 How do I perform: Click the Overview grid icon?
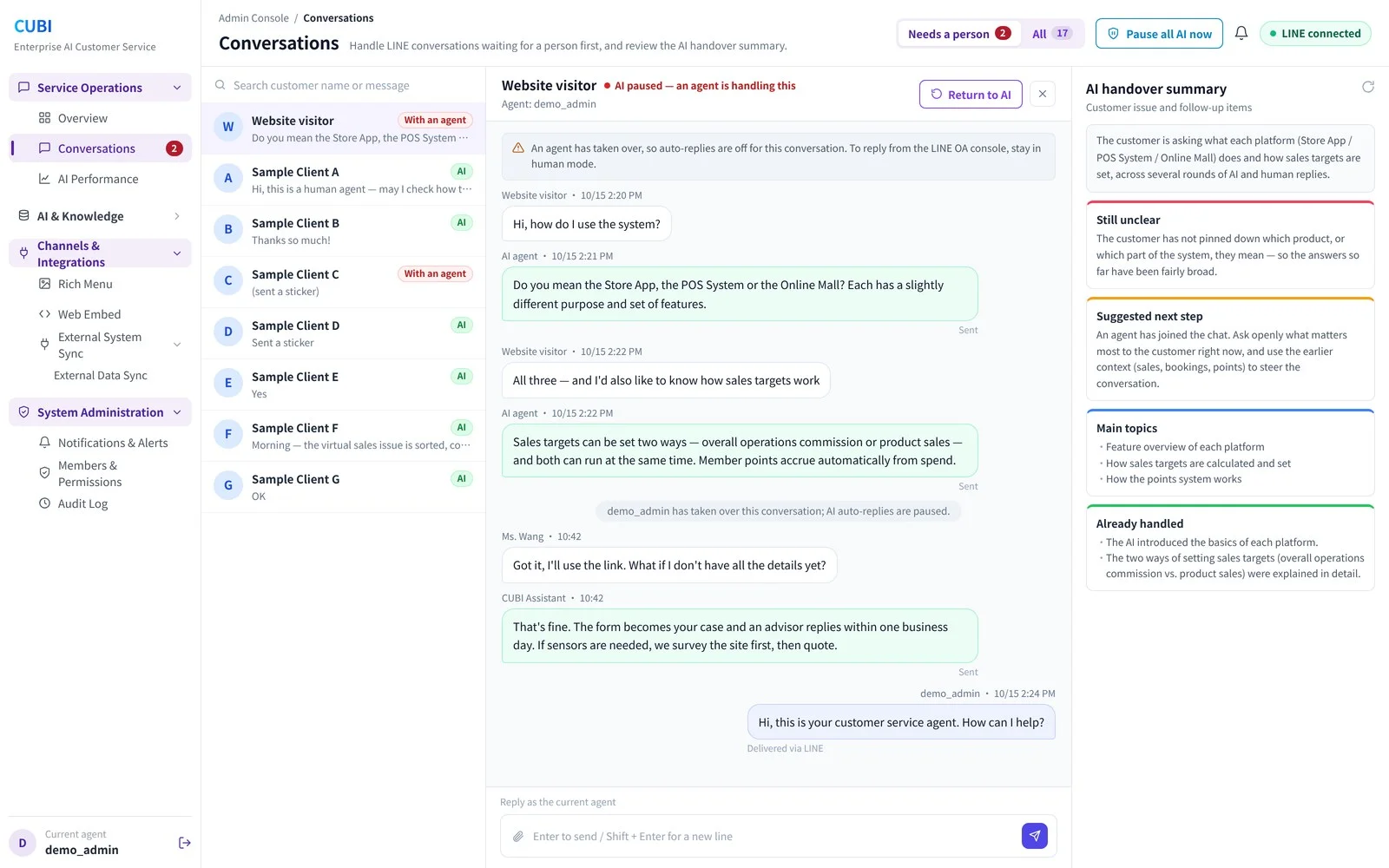click(x=44, y=118)
